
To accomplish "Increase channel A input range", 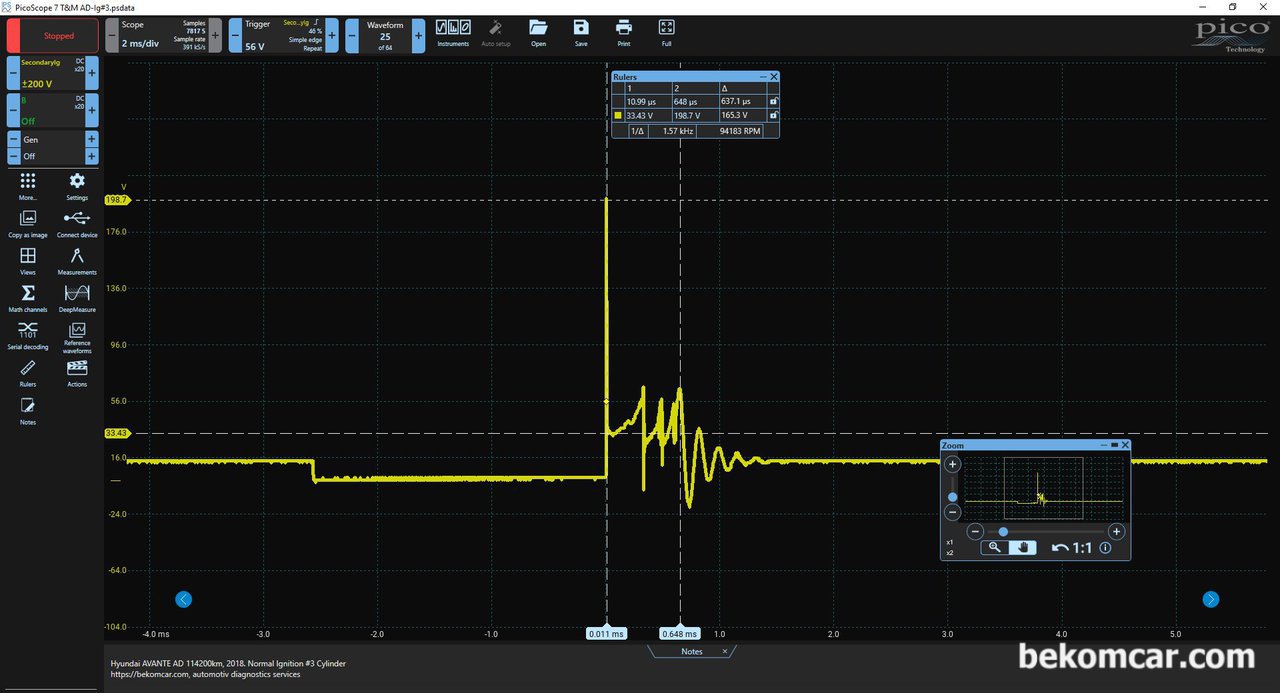I will point(92,73).
